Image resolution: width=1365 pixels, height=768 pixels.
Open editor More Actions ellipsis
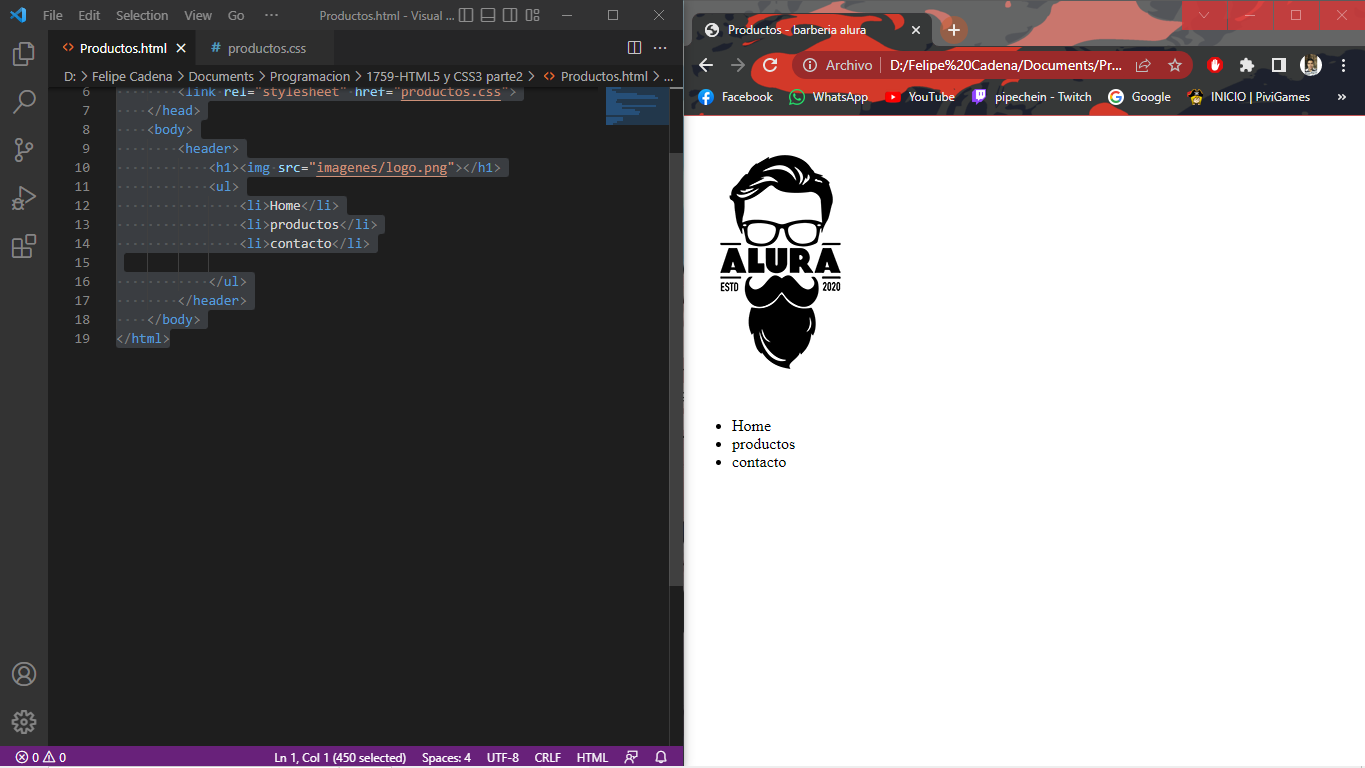point(660,47)
